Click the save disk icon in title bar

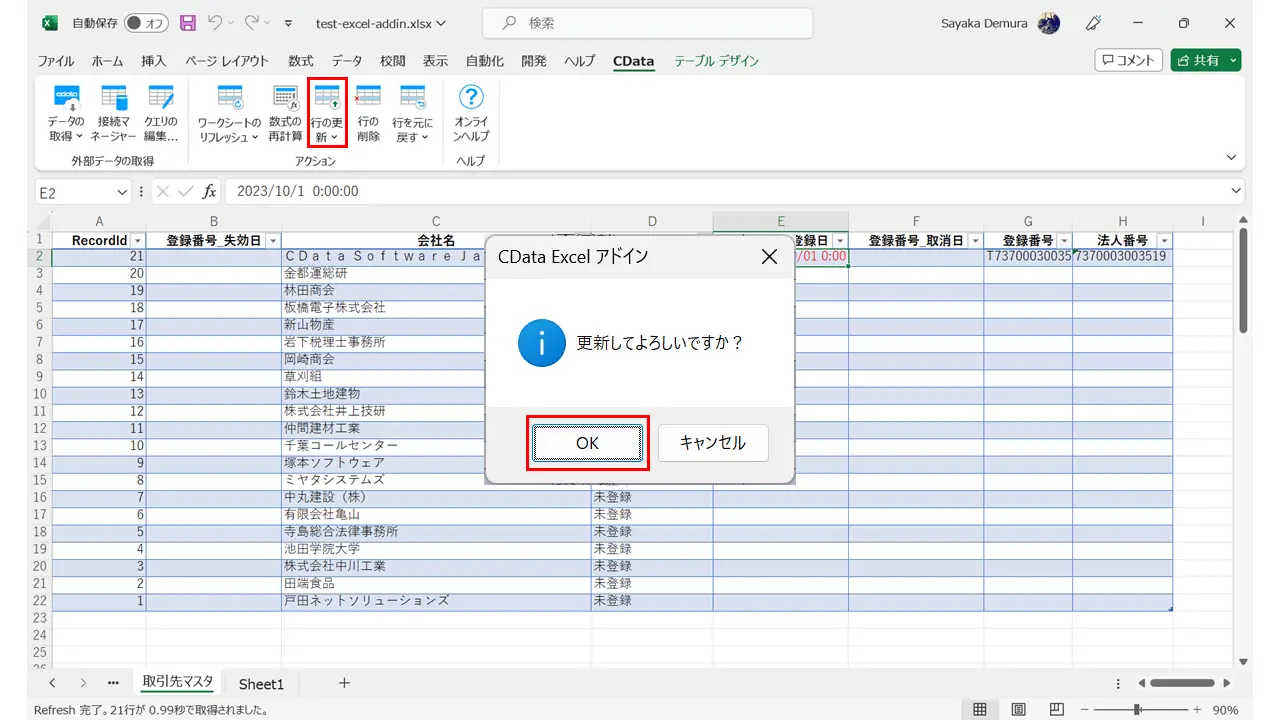tap(188, 22)
